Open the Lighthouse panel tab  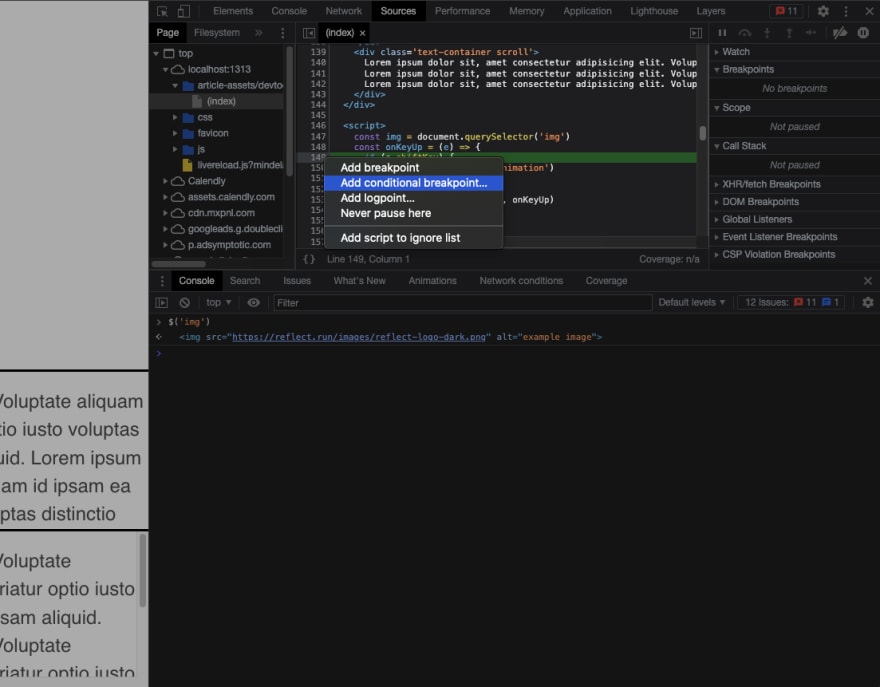click(x=654, y=11)
